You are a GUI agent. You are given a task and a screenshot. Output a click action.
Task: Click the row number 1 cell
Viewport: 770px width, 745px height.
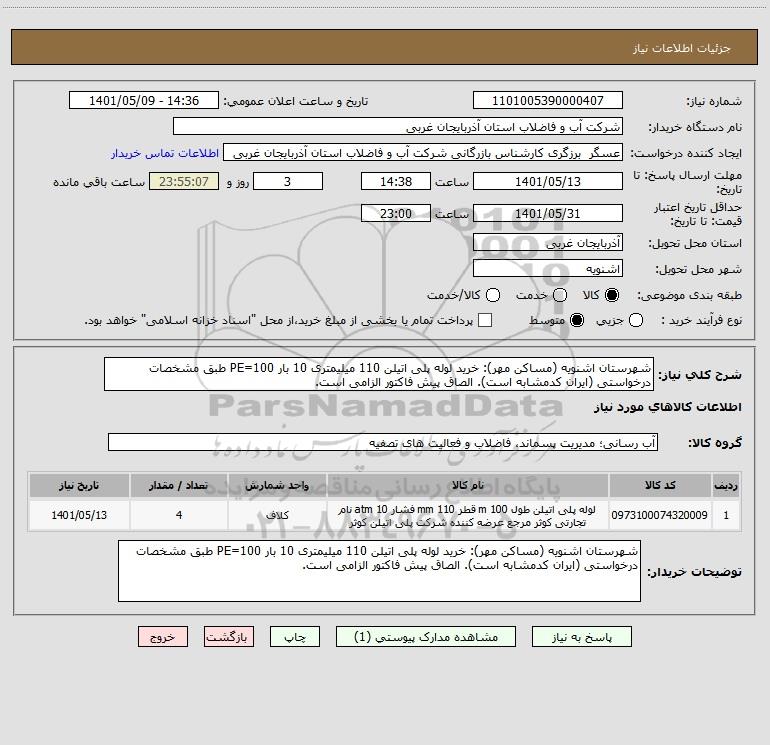[726, 515]
